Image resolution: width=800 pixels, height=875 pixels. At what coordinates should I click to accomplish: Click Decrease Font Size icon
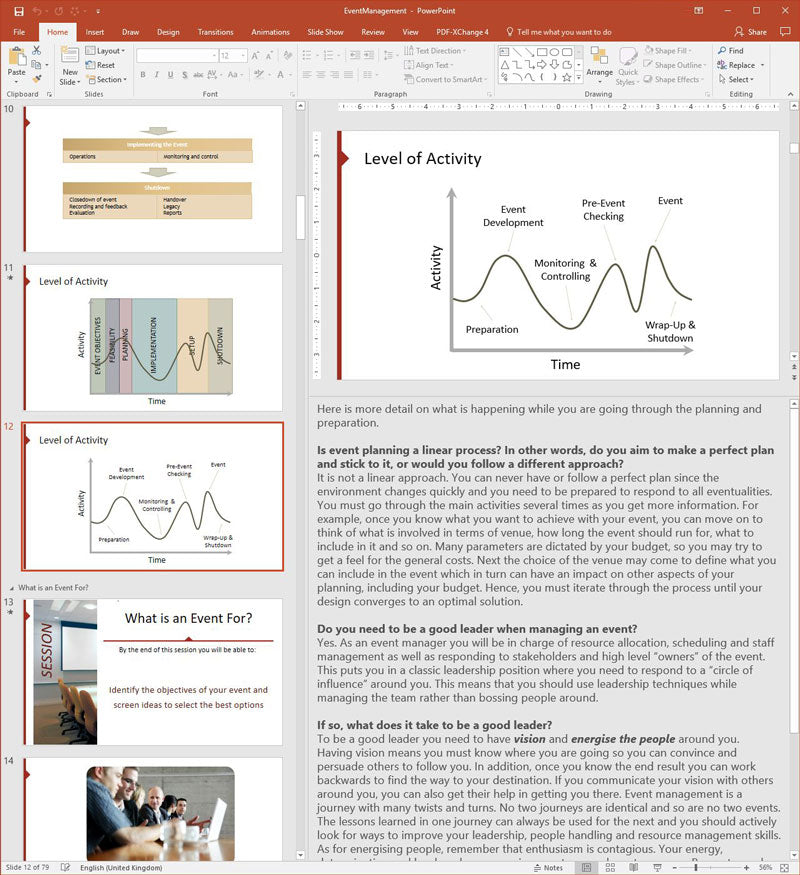[x=269, y=55]
